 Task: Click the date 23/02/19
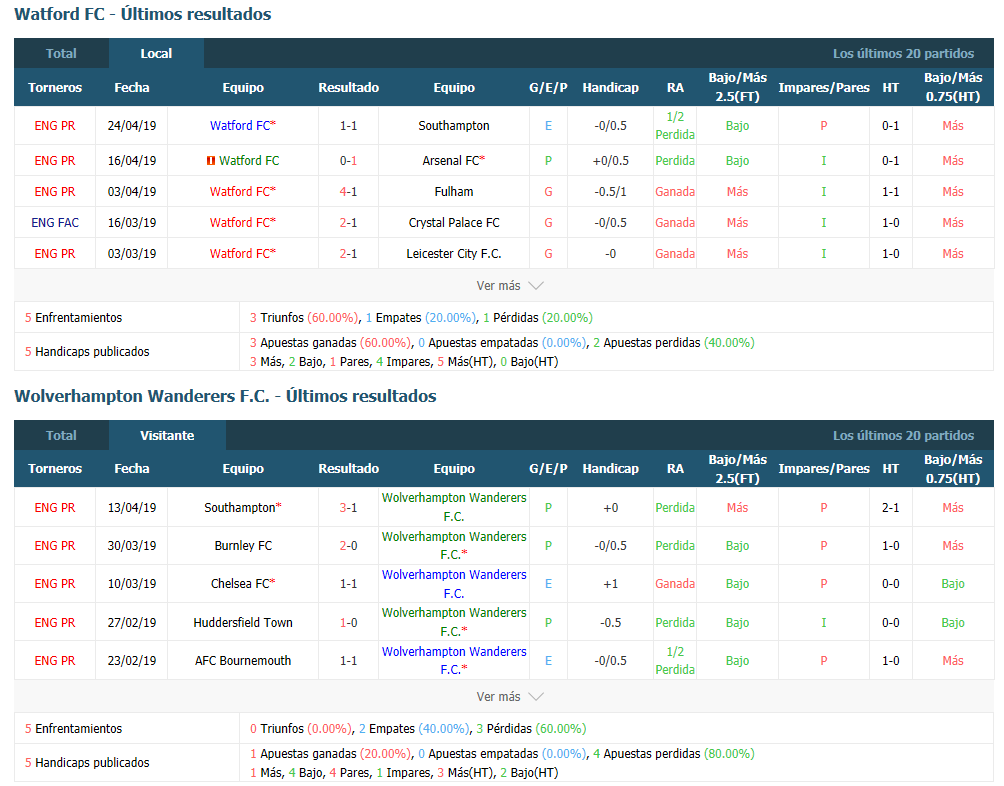(x=132, y=661)
